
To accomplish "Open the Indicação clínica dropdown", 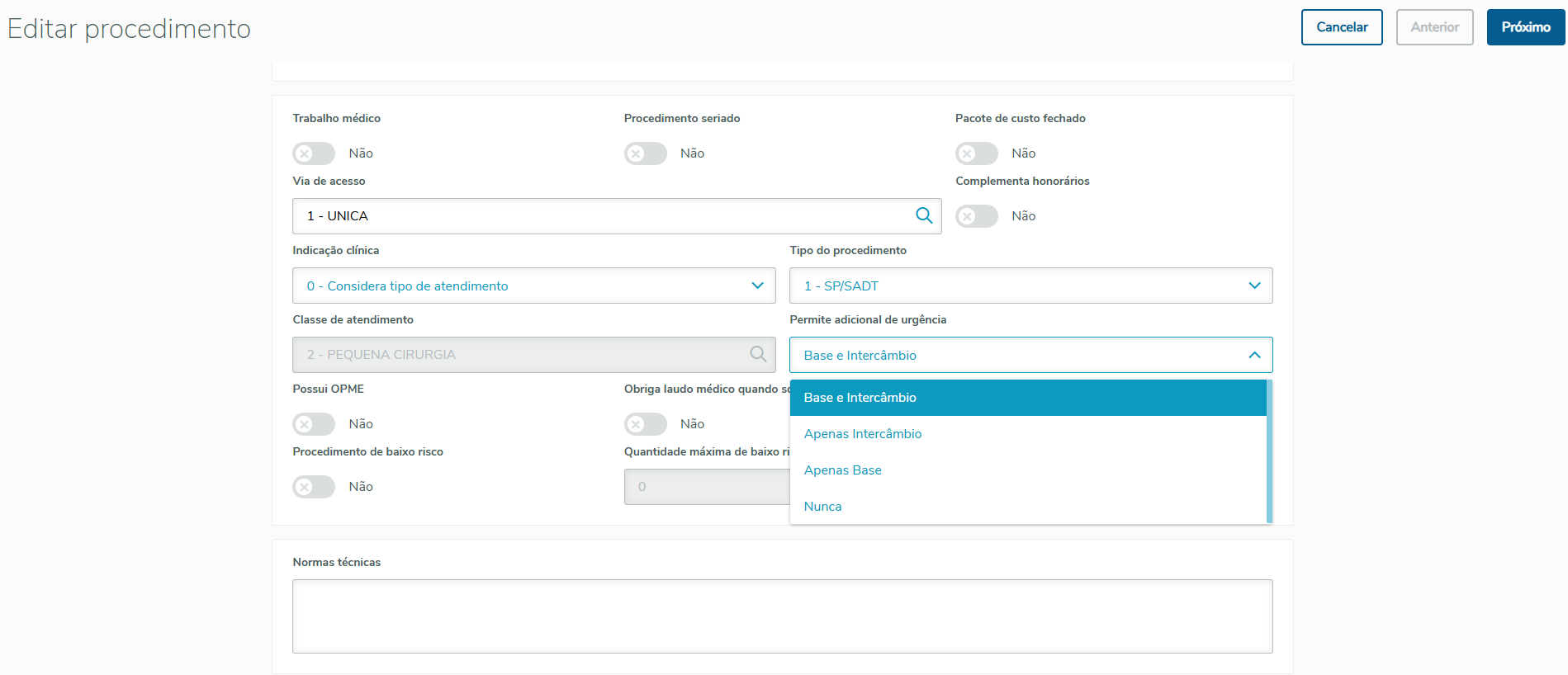I will [533, 286].
